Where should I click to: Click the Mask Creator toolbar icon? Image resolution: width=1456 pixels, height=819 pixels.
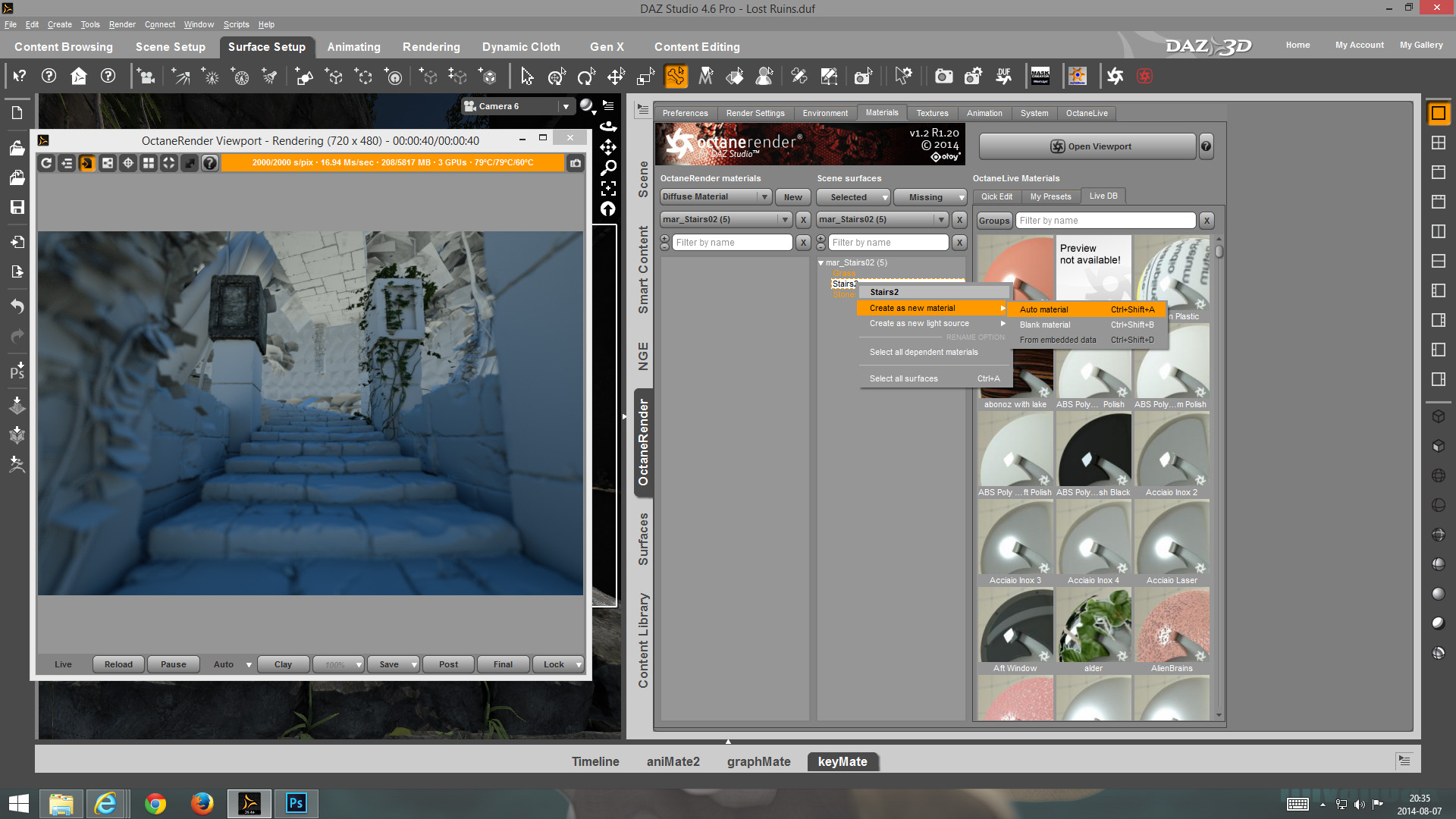(1040, 76)
